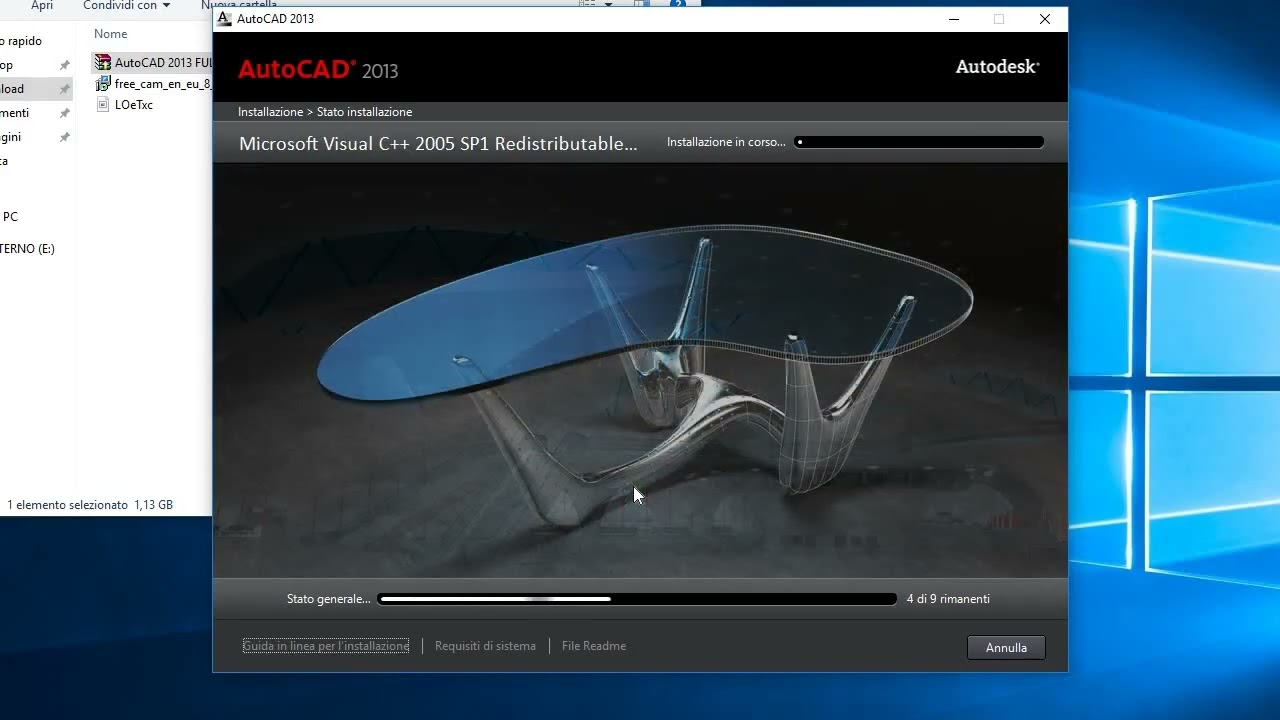The height and width of the screenshot is (720, 1280).
Task: Select the 'o rapido' sidebar entry in Explorer
Action: tap(21, 41)
